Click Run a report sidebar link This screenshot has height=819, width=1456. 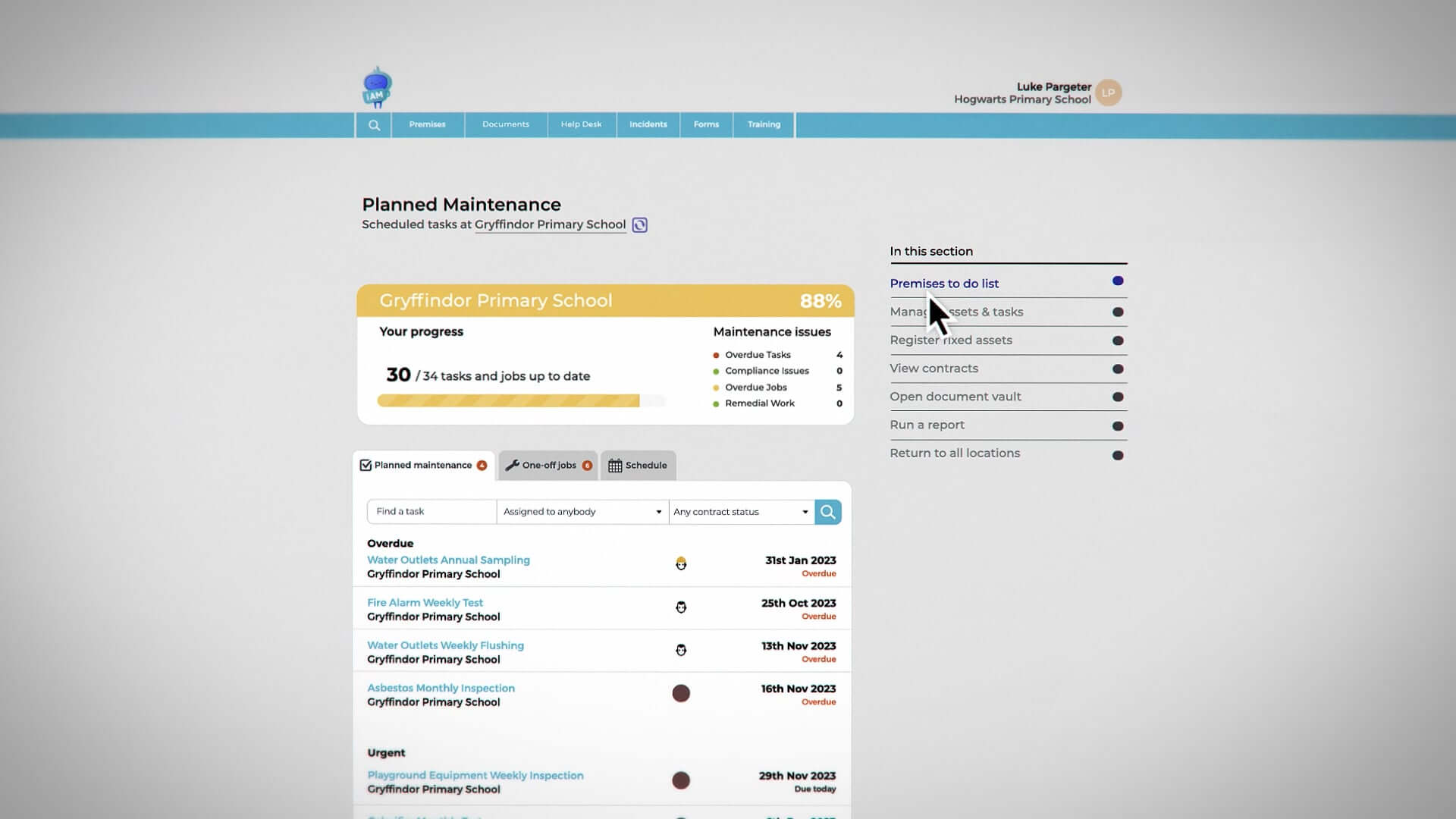(x=927, y=425)
